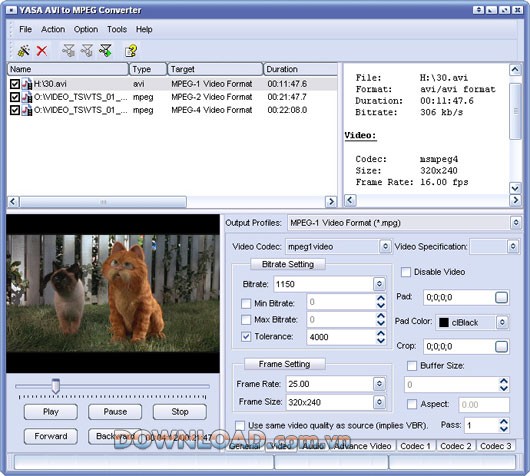Enable the Max Bitrate checkbox
The height and width of the screenshot is (476, 530).
tap(246, 319)
